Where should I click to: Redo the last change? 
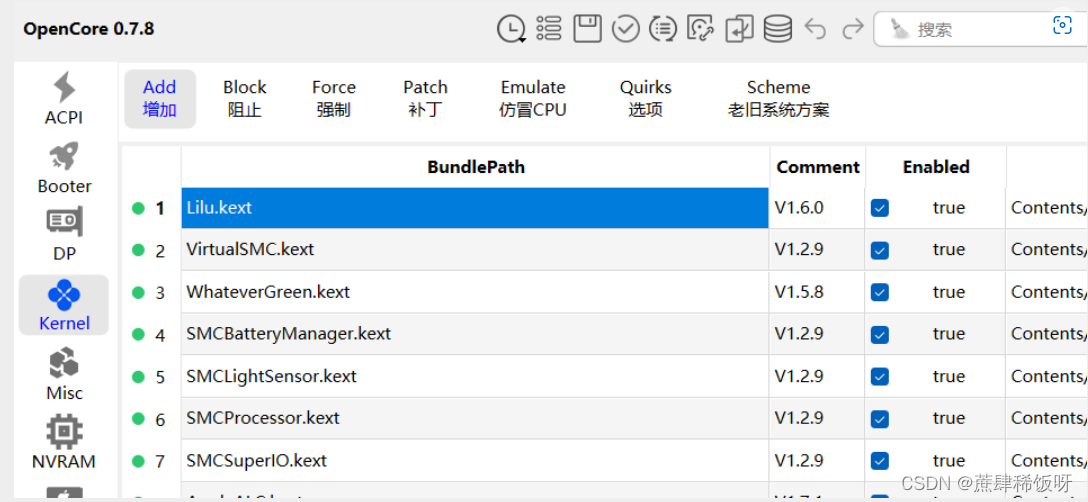click(852, 29)
